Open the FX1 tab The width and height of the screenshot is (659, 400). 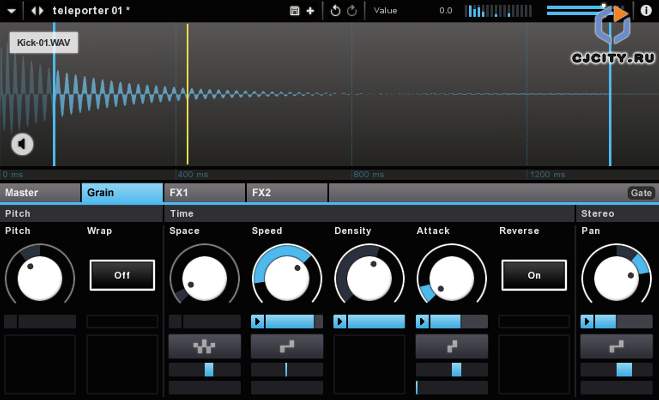(204, 193)
